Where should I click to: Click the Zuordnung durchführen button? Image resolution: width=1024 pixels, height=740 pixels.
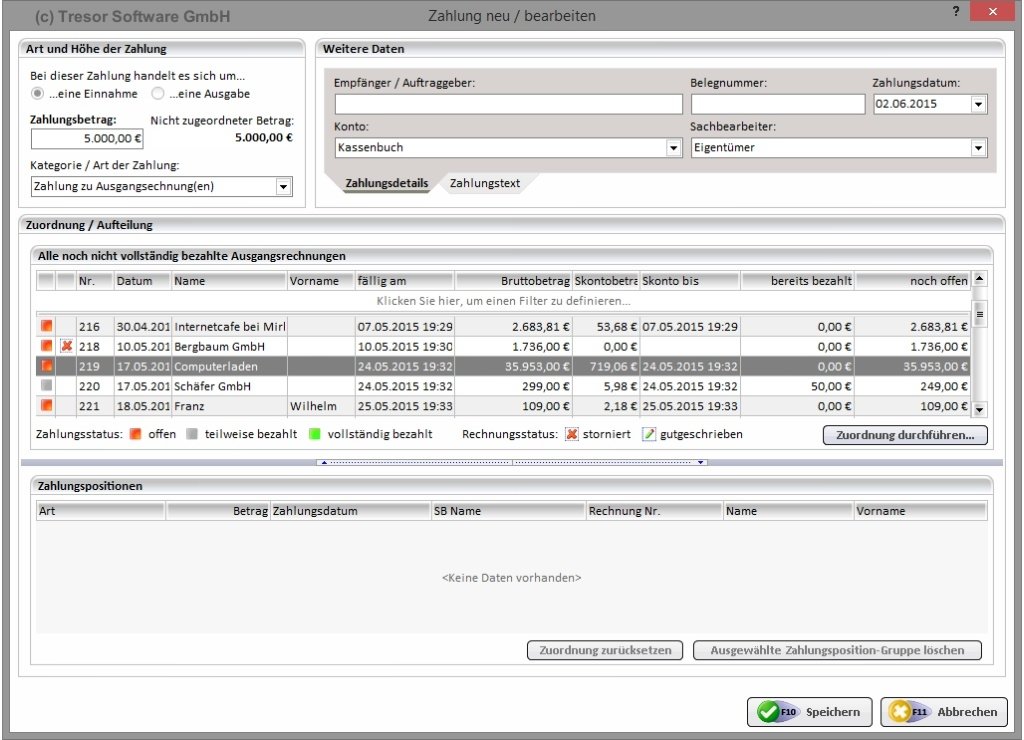pyautogui.click(x=905, y=435)
